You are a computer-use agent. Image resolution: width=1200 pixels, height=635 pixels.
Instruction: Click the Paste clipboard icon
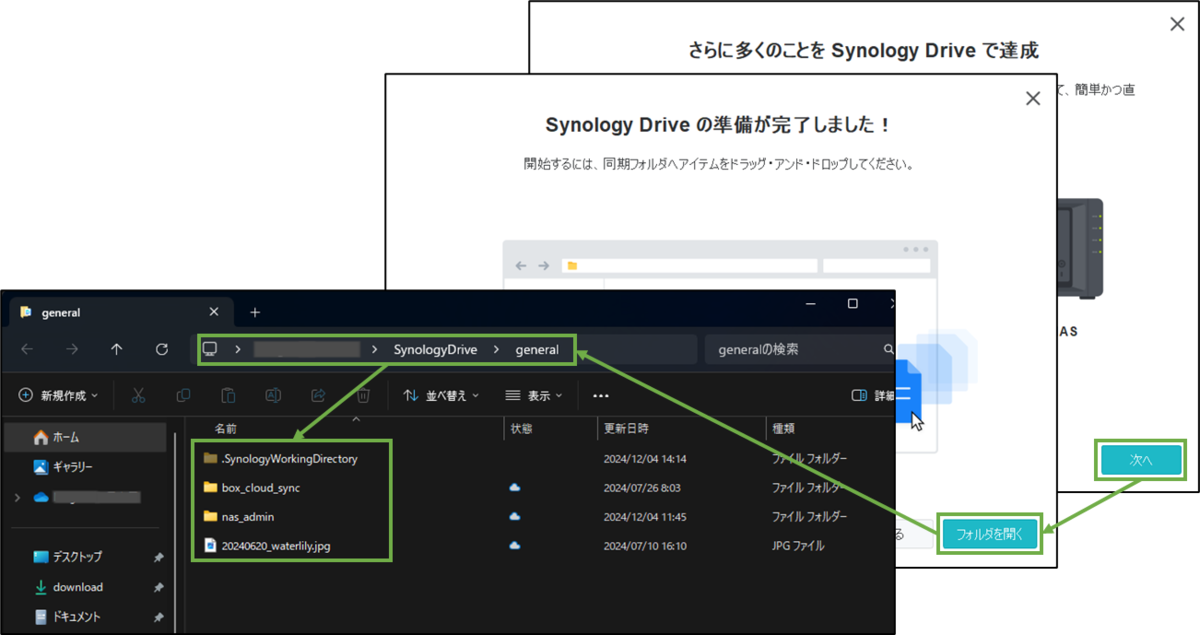[228, 395]
